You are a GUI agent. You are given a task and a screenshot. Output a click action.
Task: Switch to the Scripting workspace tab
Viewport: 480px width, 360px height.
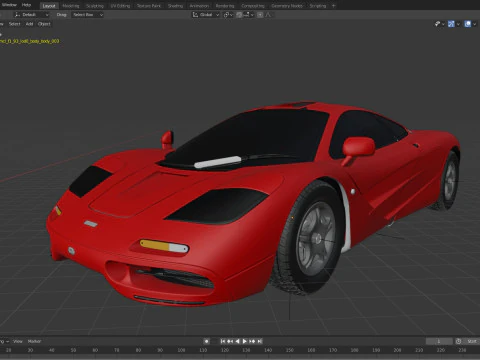[x=318, y=6]
